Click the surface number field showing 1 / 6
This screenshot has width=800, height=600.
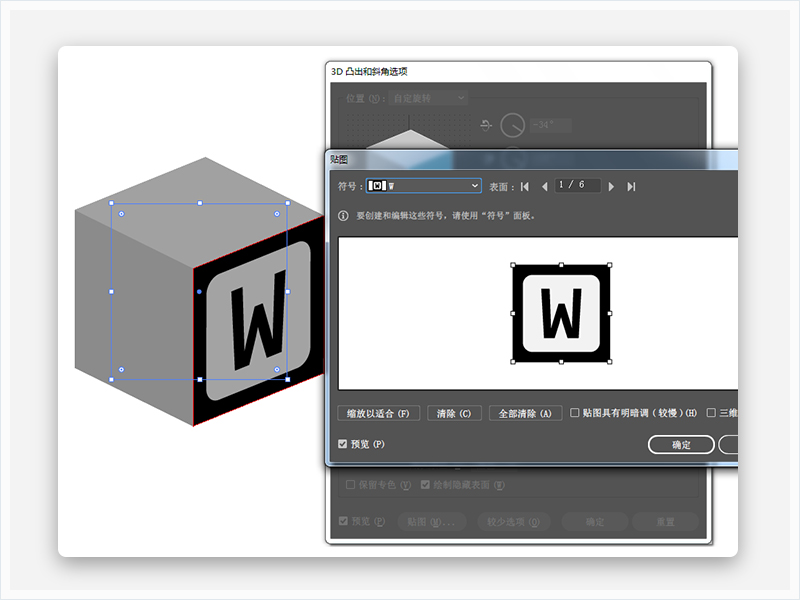click(x=577, y=186)
